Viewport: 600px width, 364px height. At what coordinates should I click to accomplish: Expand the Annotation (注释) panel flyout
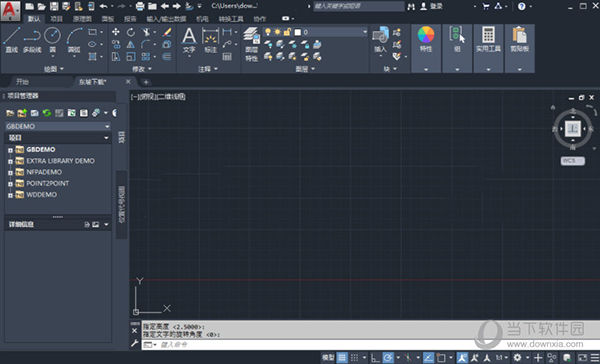tap(208, 69)
